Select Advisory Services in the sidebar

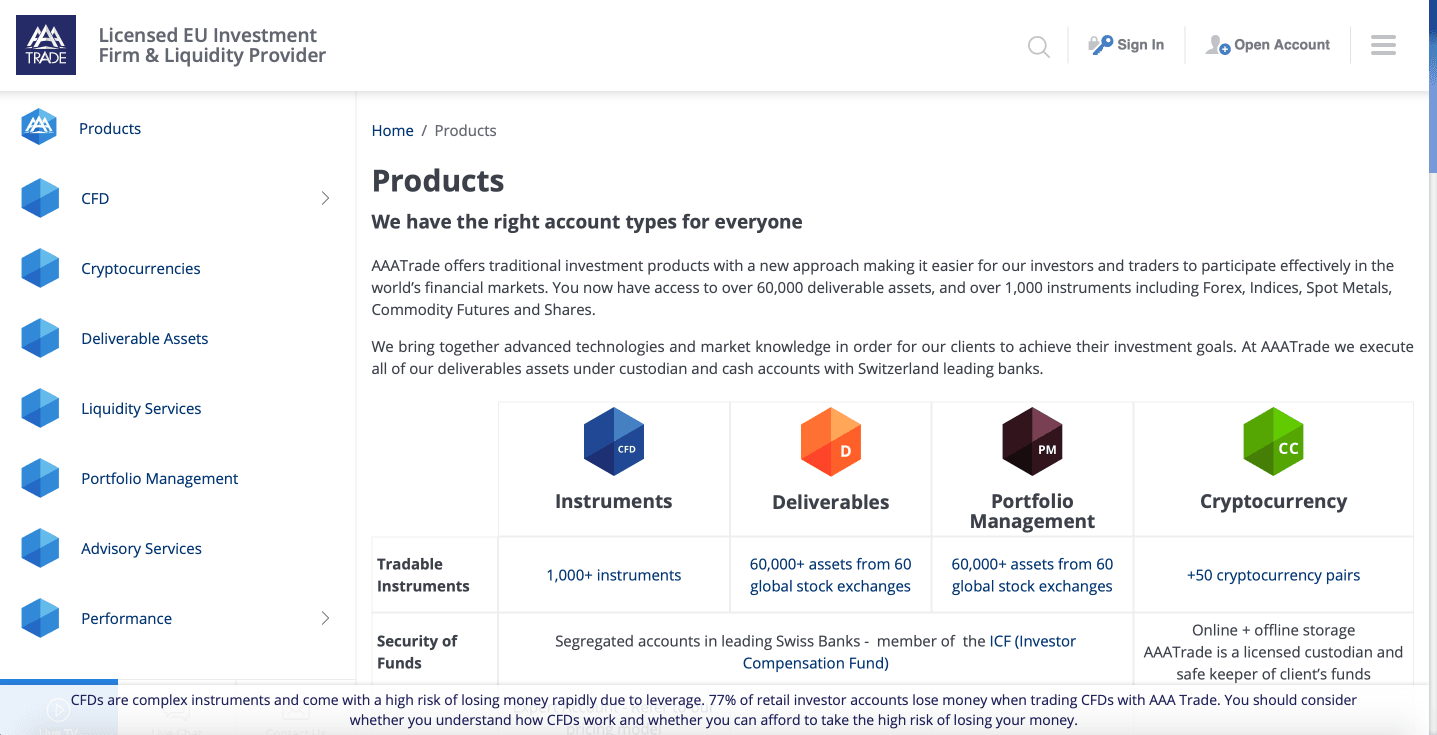click(141, 548)
